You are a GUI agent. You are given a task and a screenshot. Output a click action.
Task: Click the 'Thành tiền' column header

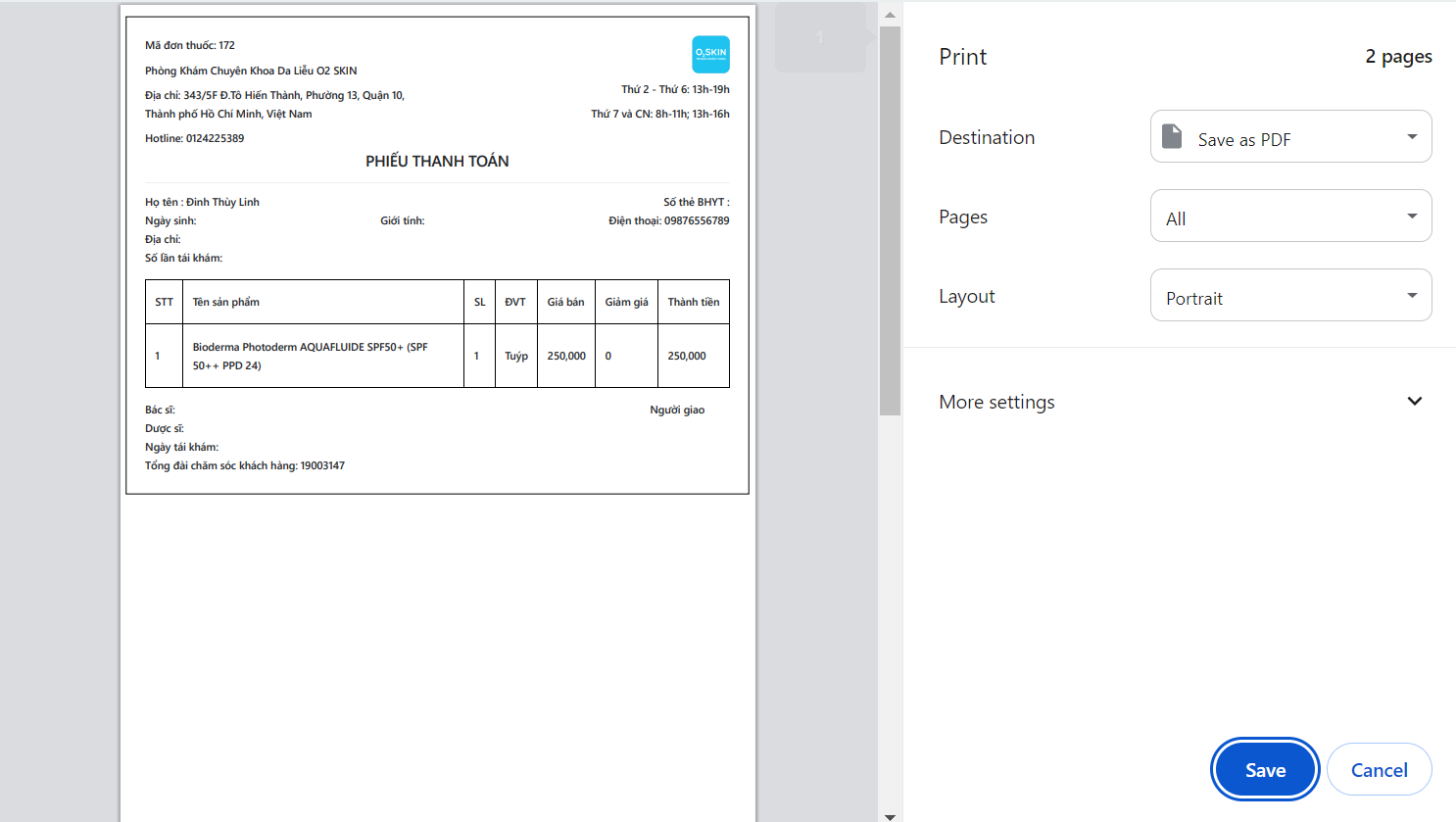(x=693, y=302)
